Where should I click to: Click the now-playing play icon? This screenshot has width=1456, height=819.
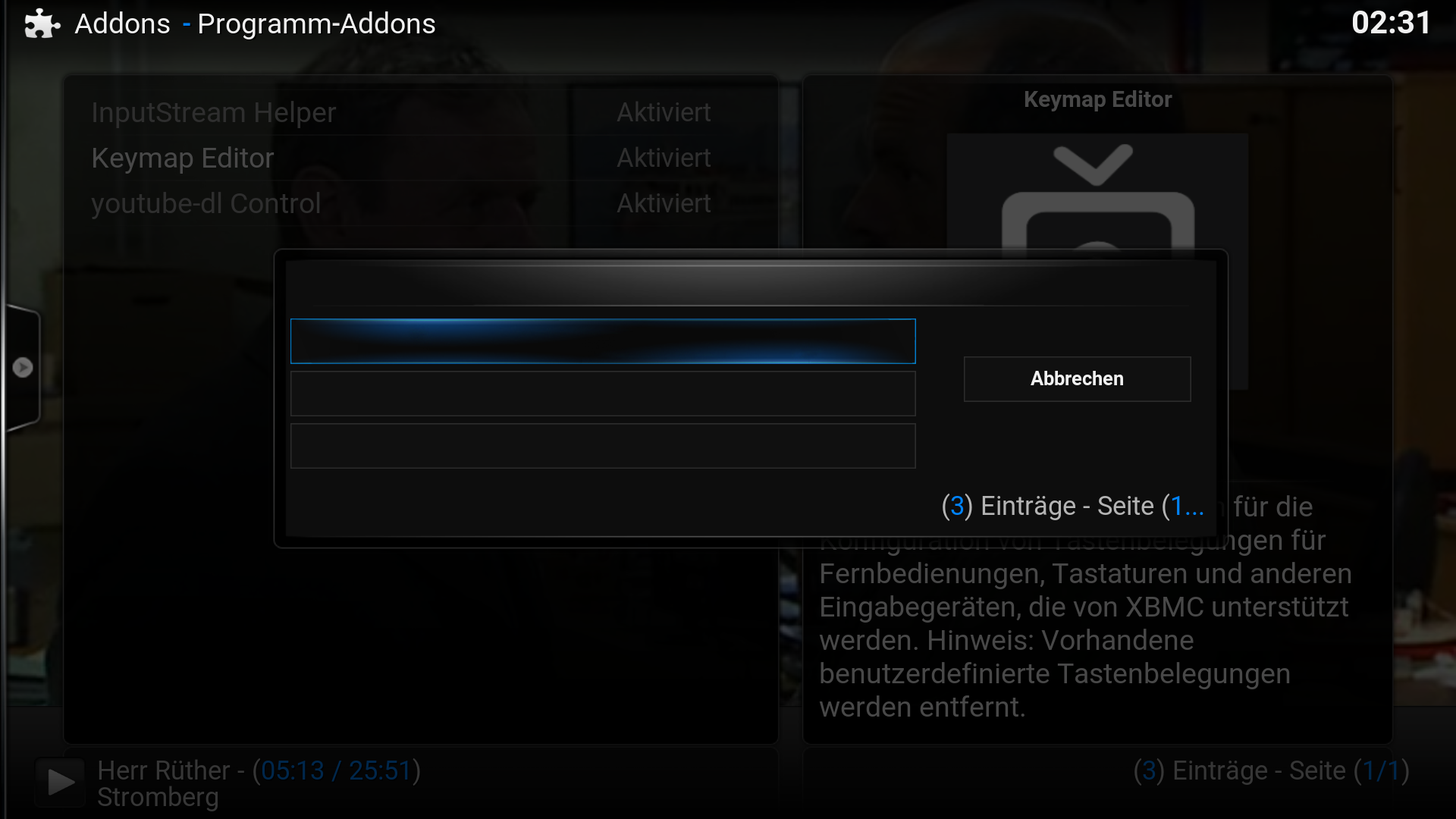[61, 782]
